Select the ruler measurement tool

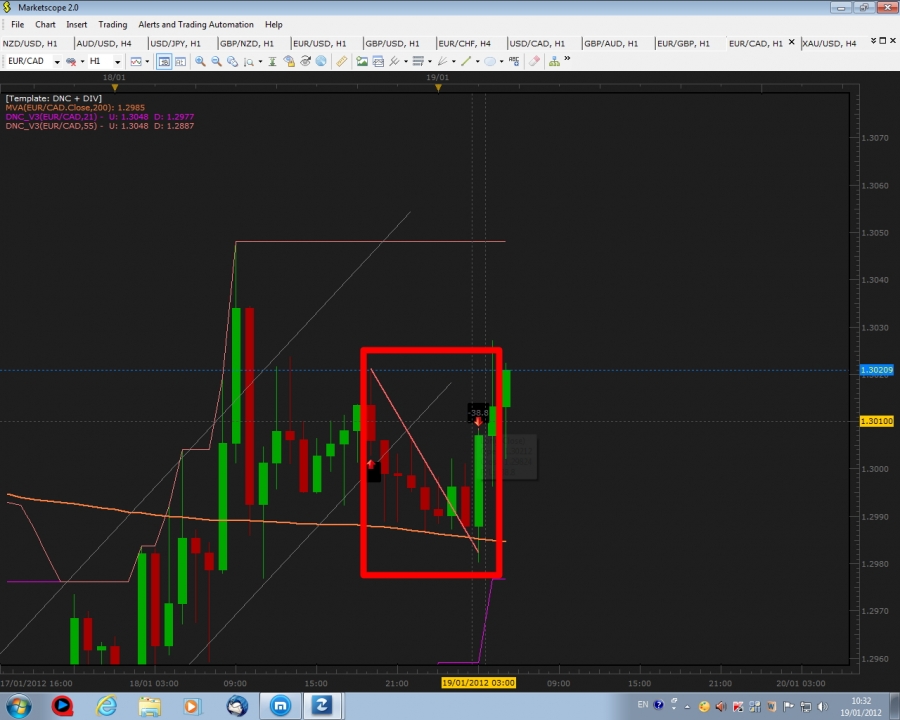click(x=341, y=61)
